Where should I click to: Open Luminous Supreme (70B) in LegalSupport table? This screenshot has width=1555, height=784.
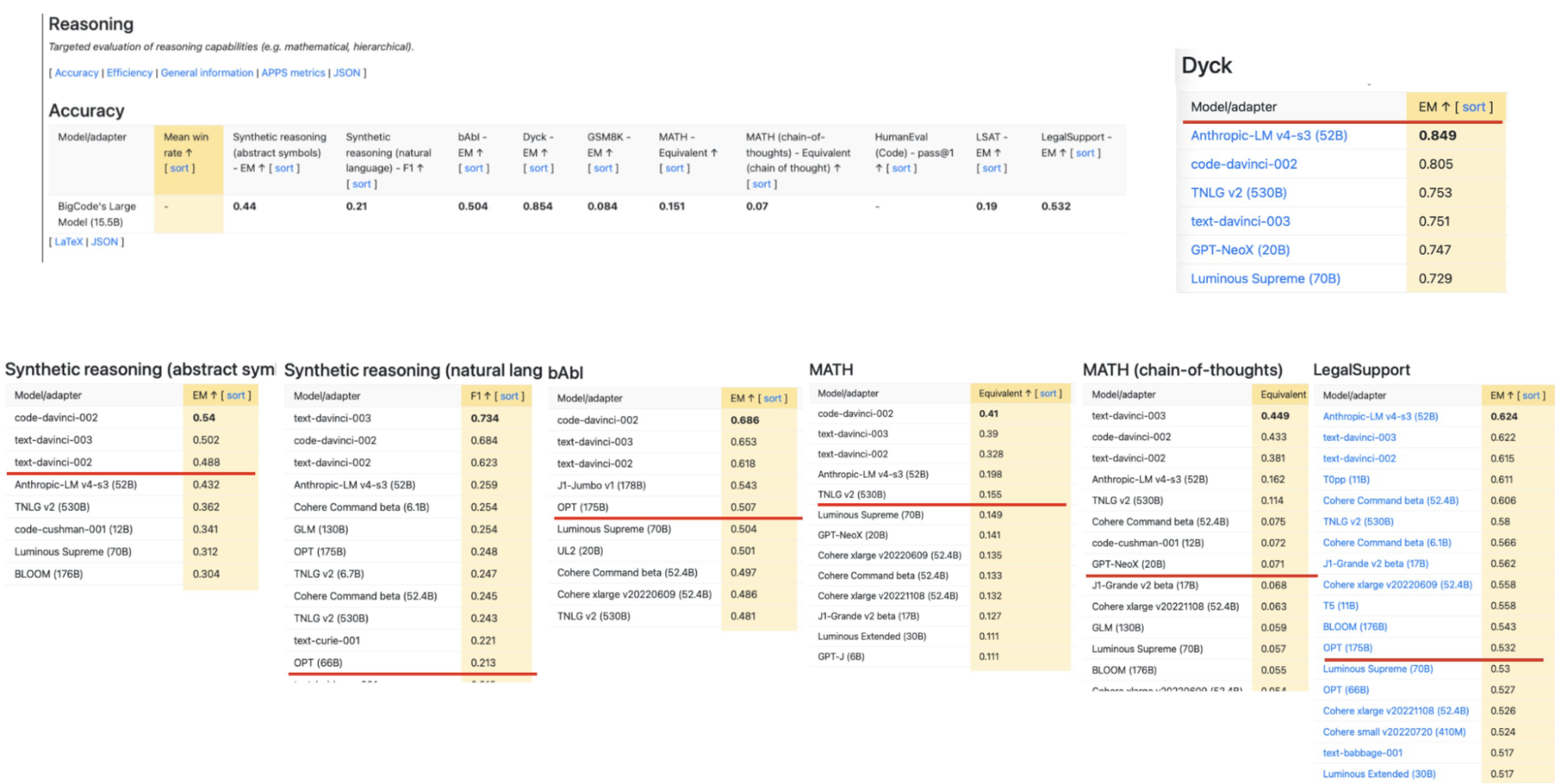pos(1377,669)
